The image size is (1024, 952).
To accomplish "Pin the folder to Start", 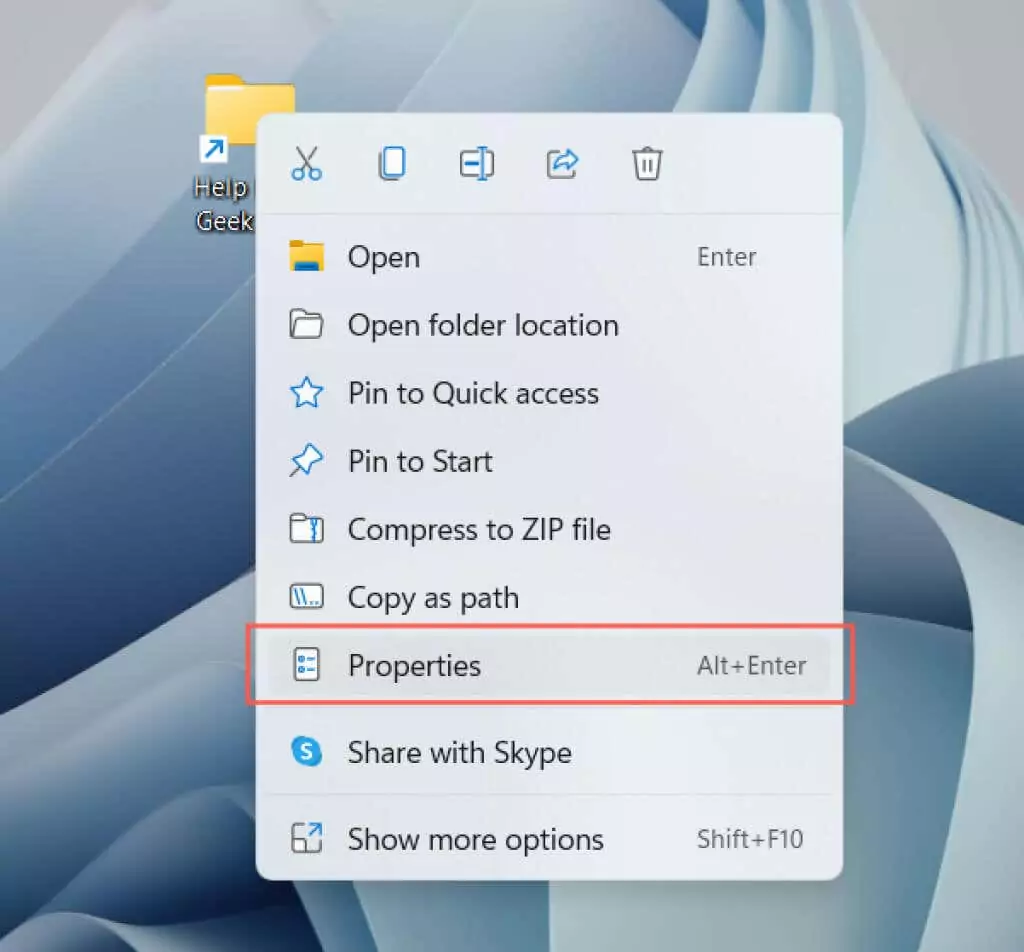I will pyautogui.click(x=420, y=461).
